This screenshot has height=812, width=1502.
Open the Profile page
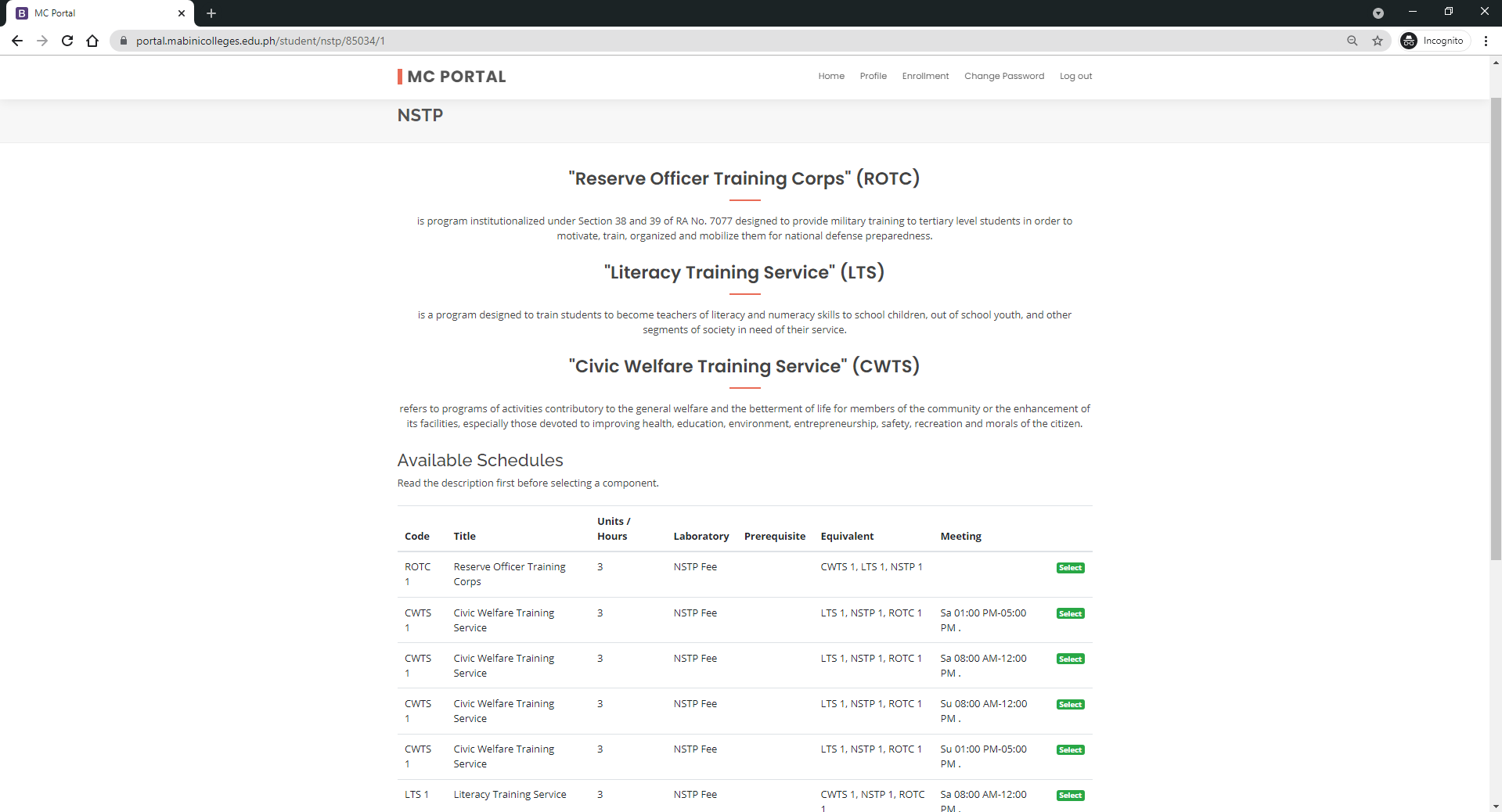[x=873, y=76]
